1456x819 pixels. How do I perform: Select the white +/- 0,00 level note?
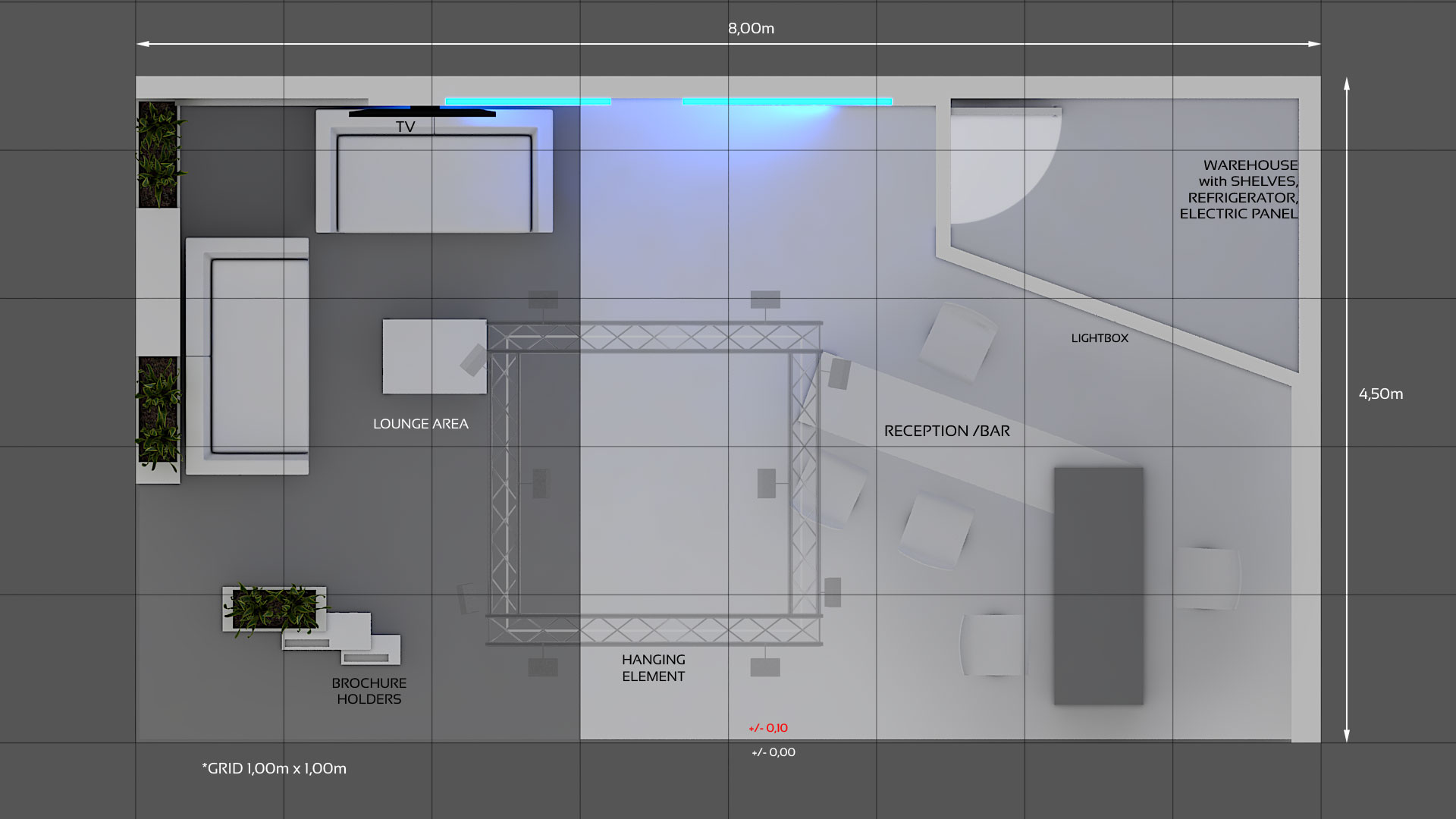tap(773, 752)
